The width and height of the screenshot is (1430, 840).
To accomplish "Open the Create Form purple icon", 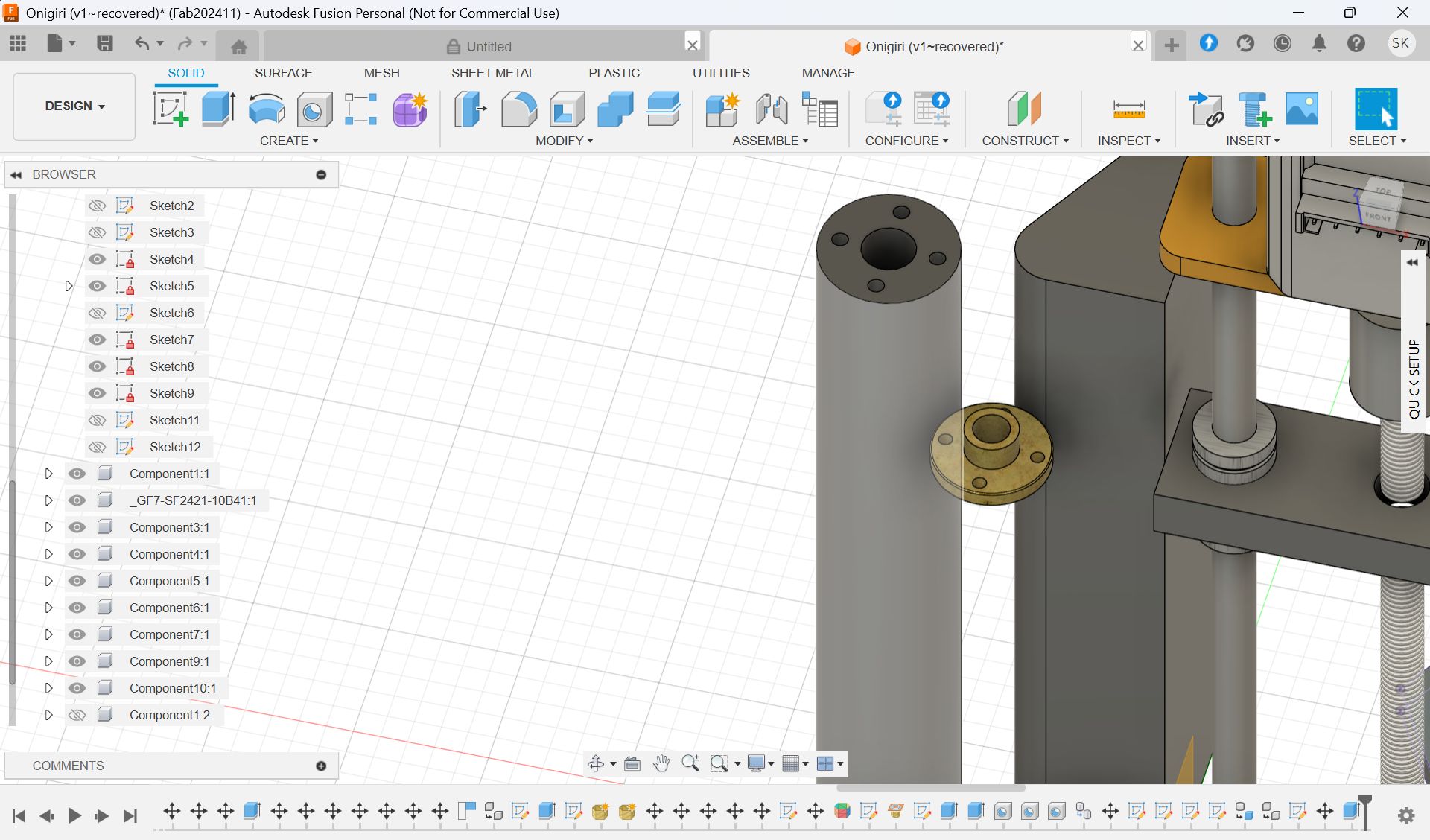I will 410,109.
